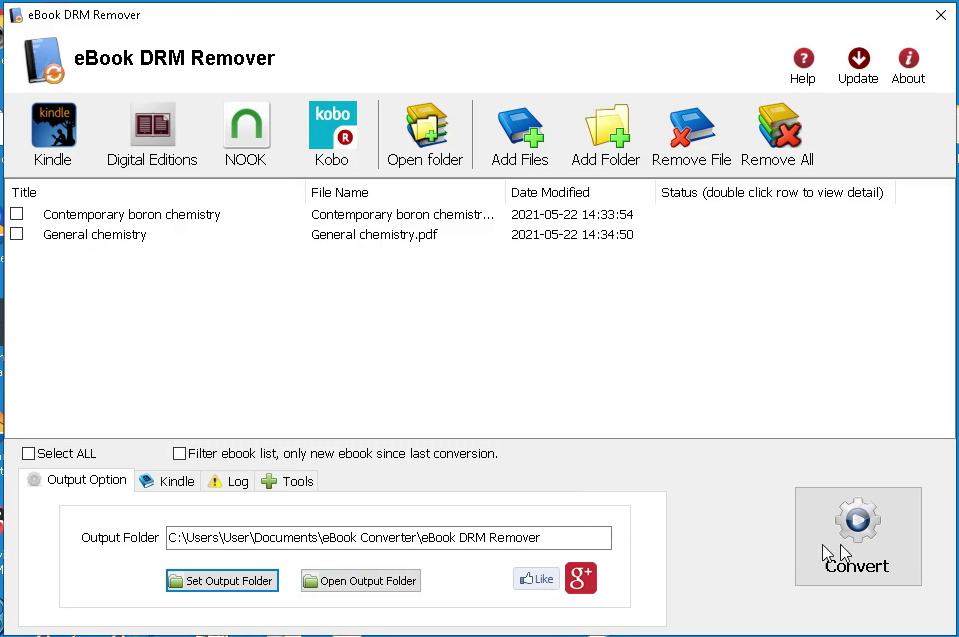This screenshot has height=637, width=959.
Task: Click date '2021-05-22 14:33:54'
Action: 572,215
